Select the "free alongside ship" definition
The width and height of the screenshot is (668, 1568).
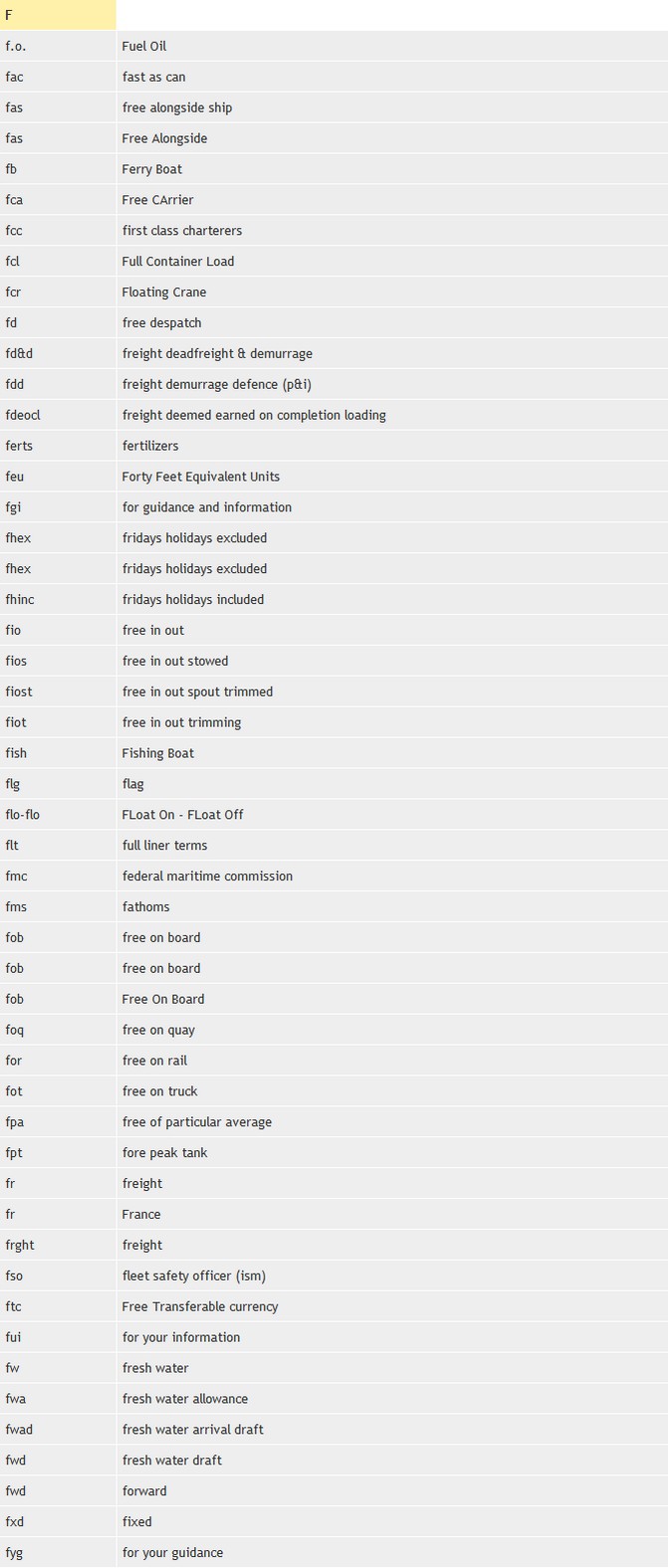(x=177, y=107)
